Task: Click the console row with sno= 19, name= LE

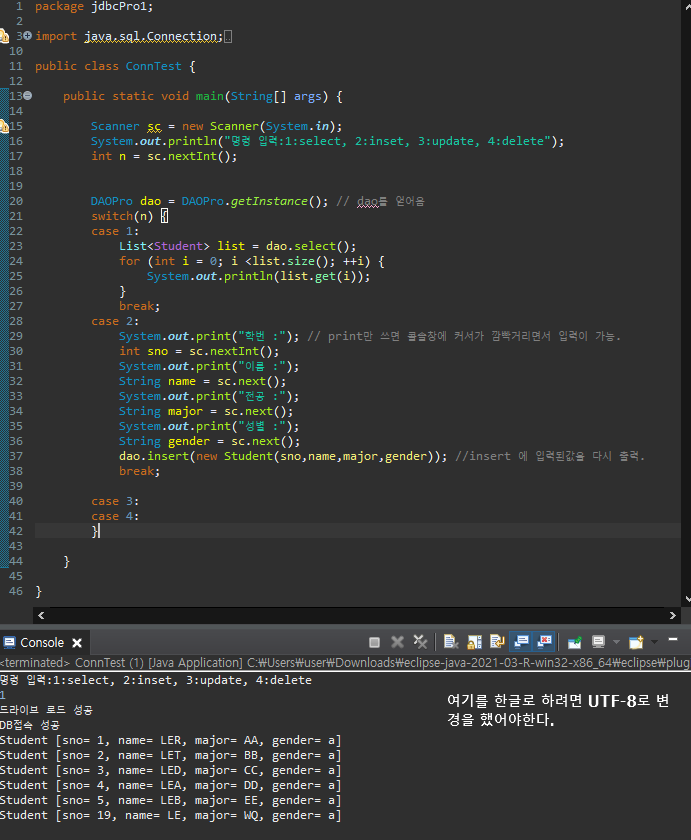Action: [x=171, y=815]
